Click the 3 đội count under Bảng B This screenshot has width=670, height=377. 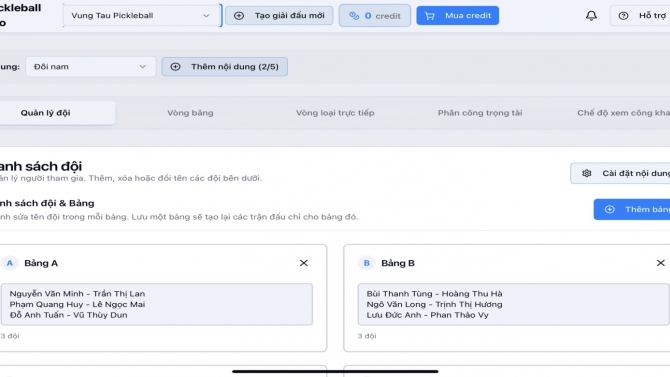click(x=367, y=336)
